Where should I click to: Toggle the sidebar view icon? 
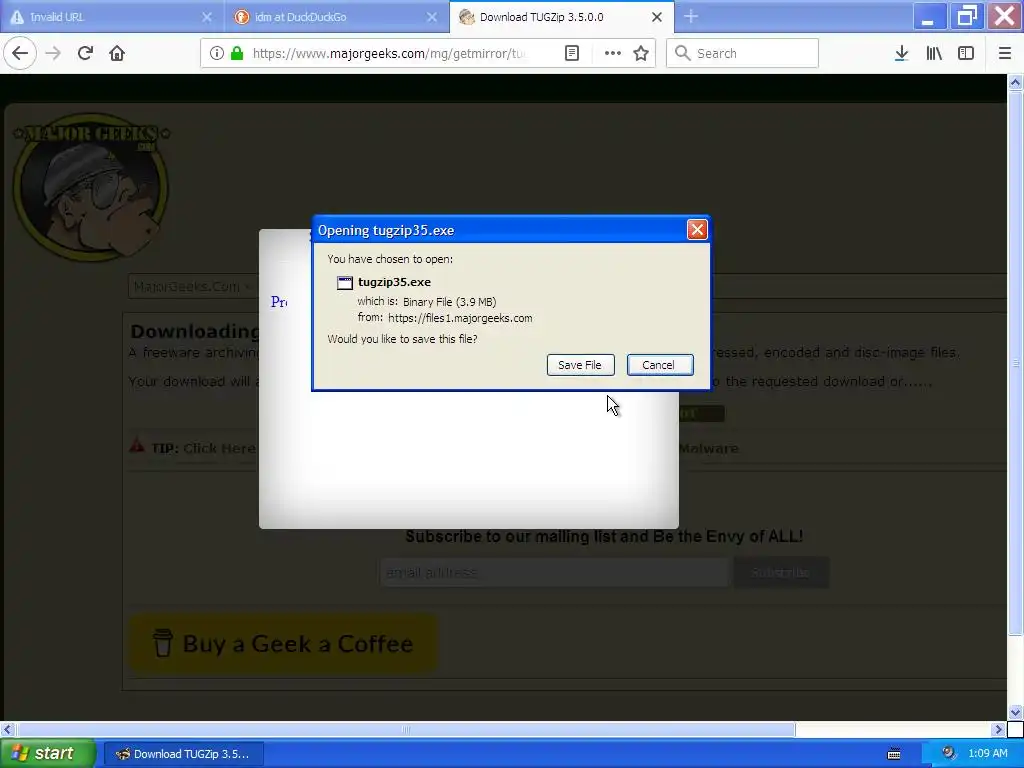pos(966,54)
